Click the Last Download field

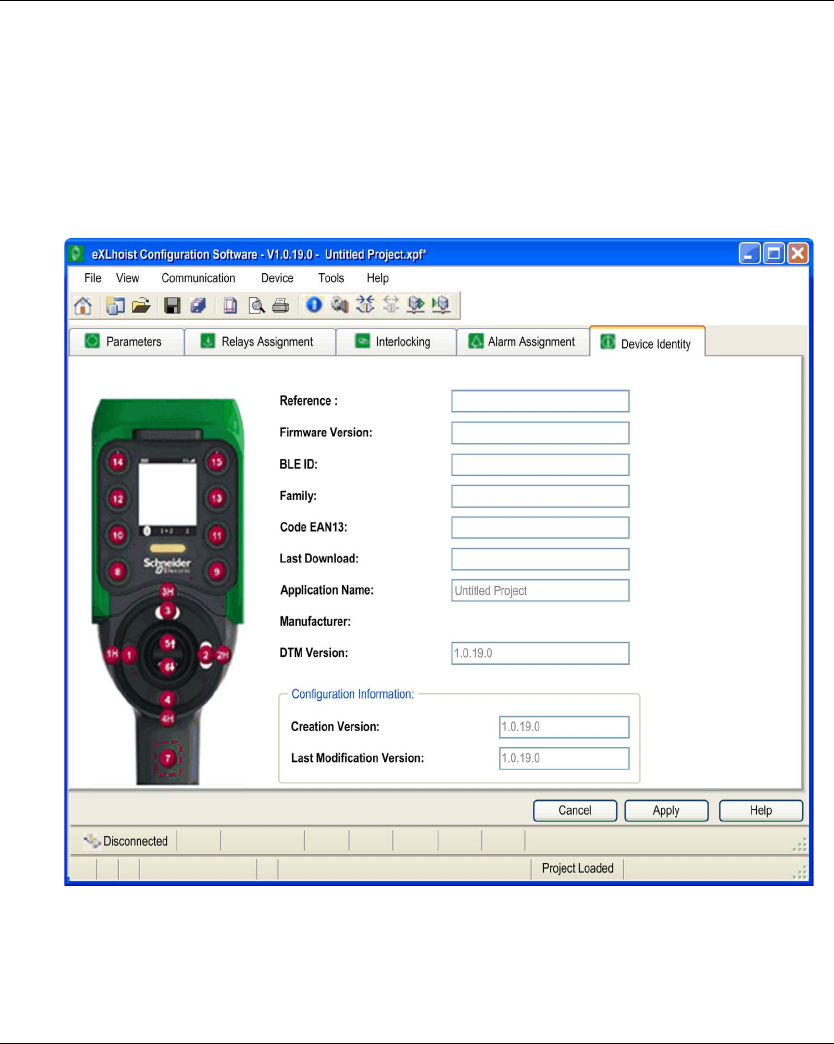coord(540,559)
